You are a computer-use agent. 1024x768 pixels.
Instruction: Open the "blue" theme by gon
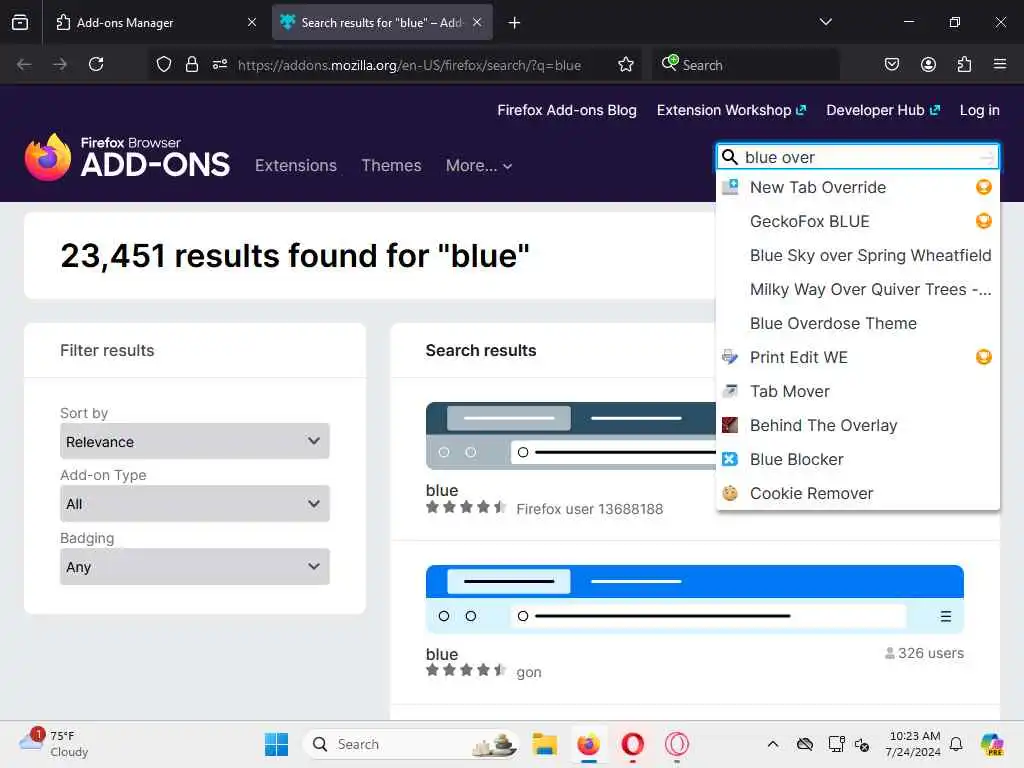441,654
